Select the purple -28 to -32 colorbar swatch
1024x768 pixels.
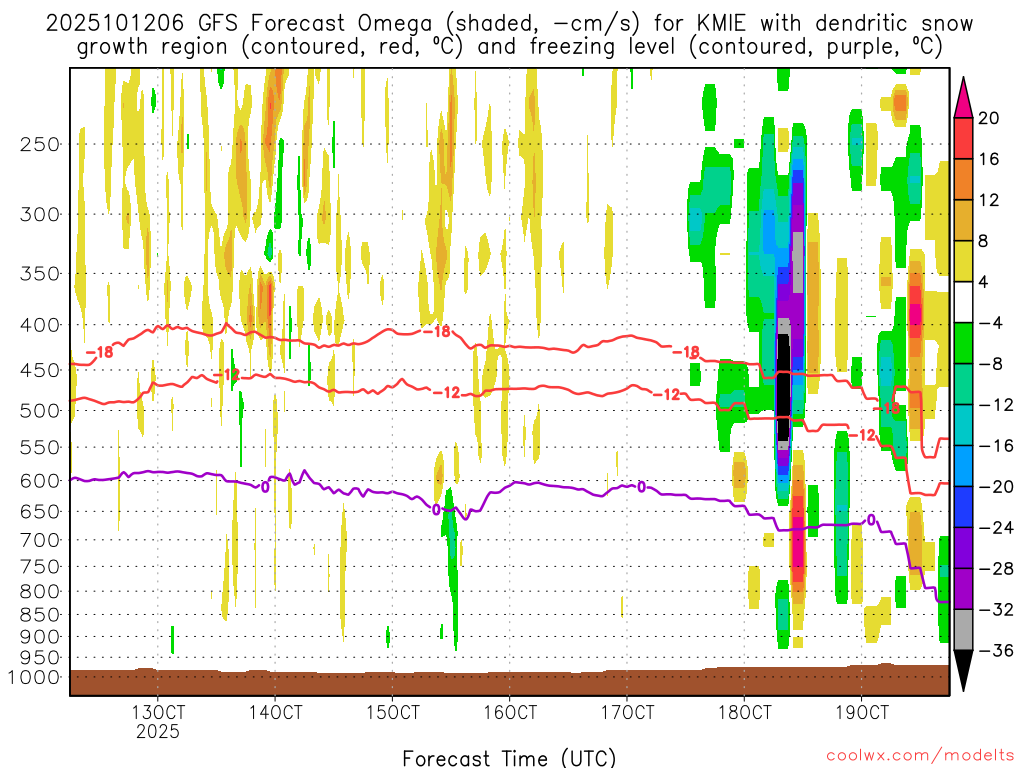965,588
